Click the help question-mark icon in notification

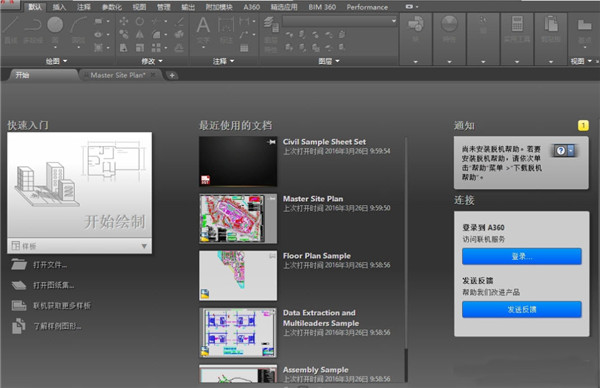561,150
